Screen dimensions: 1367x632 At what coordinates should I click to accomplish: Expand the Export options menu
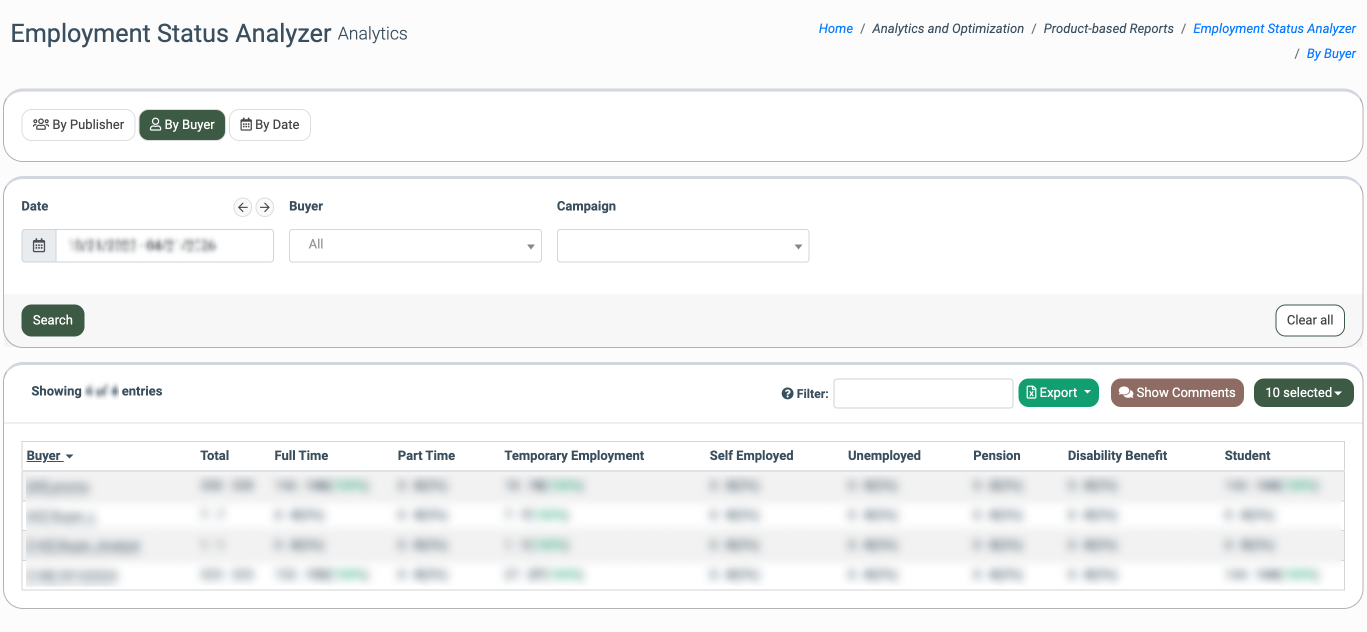coord(1058,393)
